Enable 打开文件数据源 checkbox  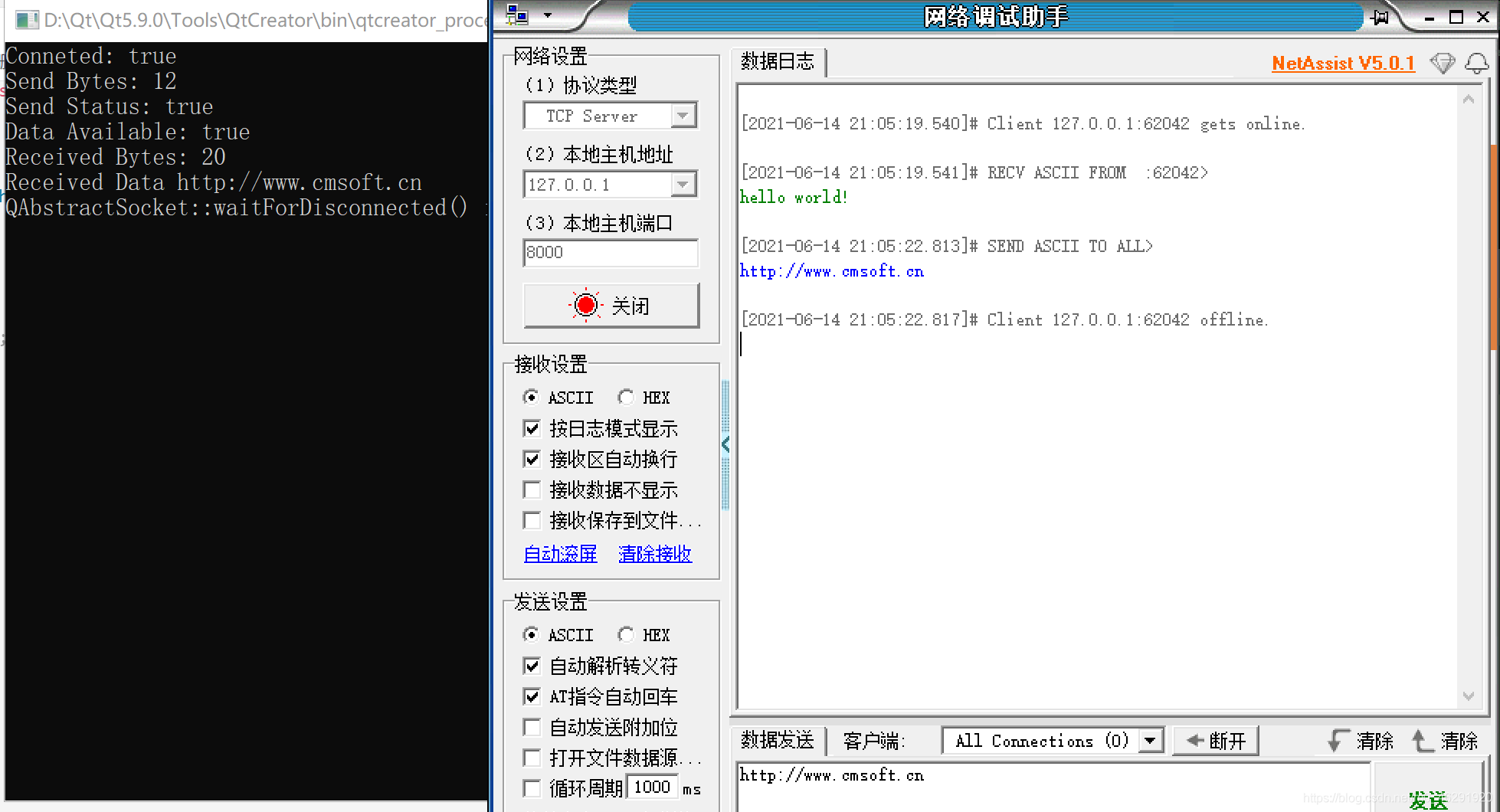(x=532, y=758)
